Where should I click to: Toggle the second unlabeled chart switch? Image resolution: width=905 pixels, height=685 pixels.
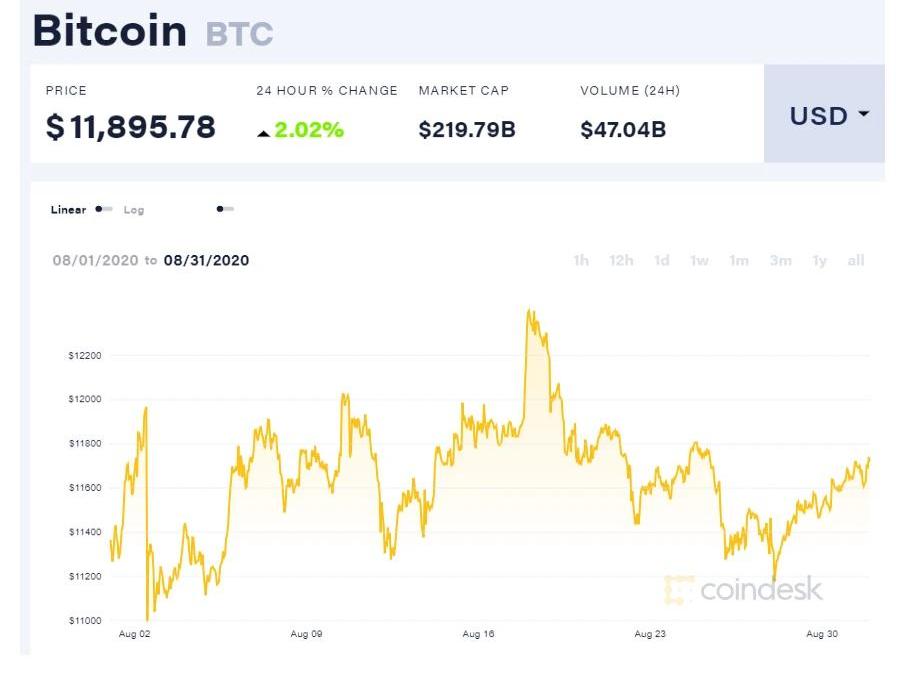pyautogui.click(x=225, y=210)
